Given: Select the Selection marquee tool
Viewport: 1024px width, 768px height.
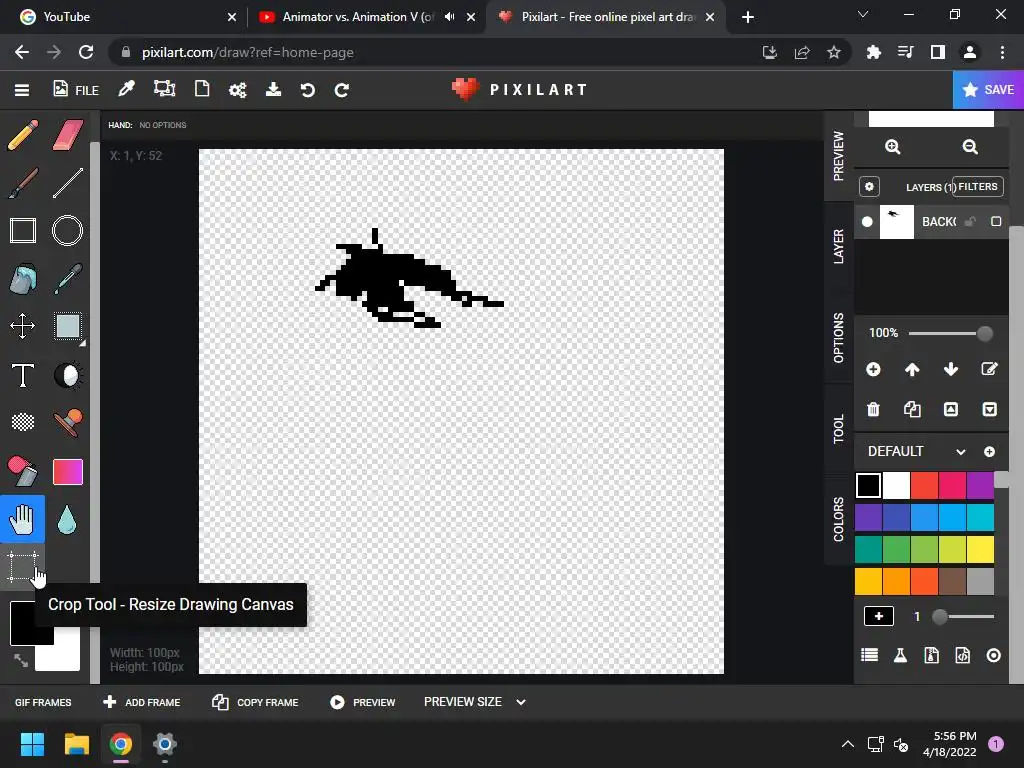Looking at the screenshot, I should pos(68,326).
